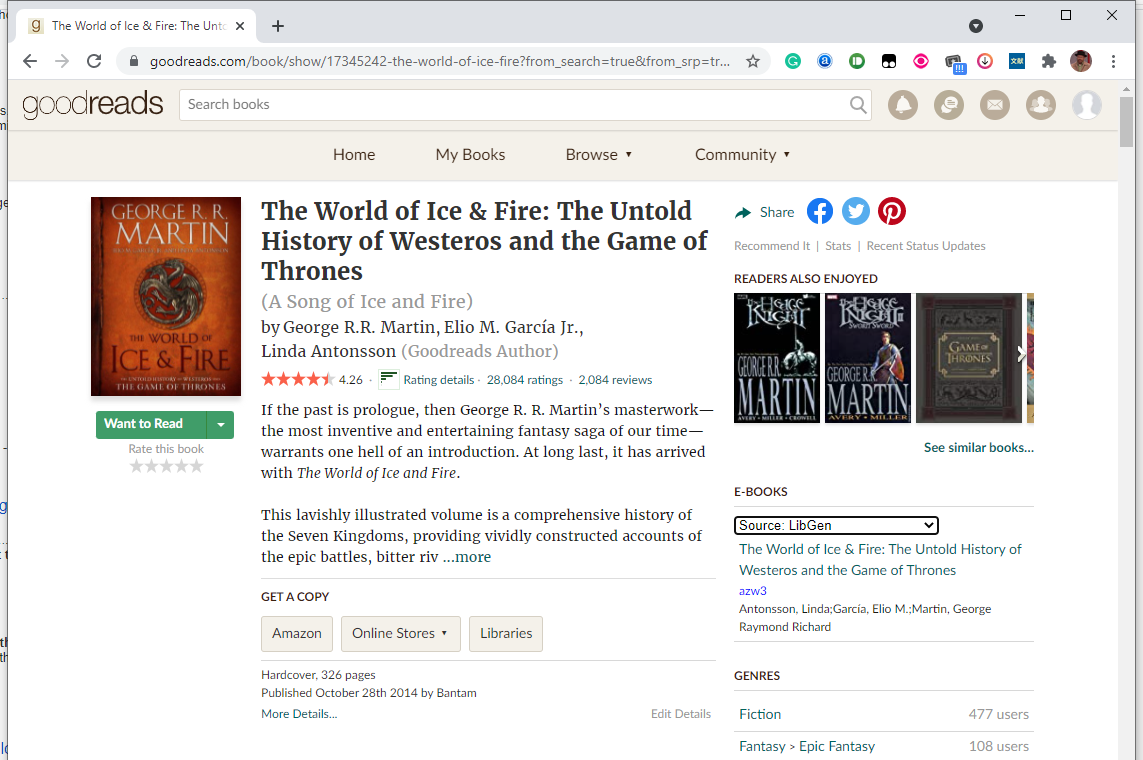Open the Game of Thrones book thumbnail
Screen dimensions: 1143x760
point(968,357)
